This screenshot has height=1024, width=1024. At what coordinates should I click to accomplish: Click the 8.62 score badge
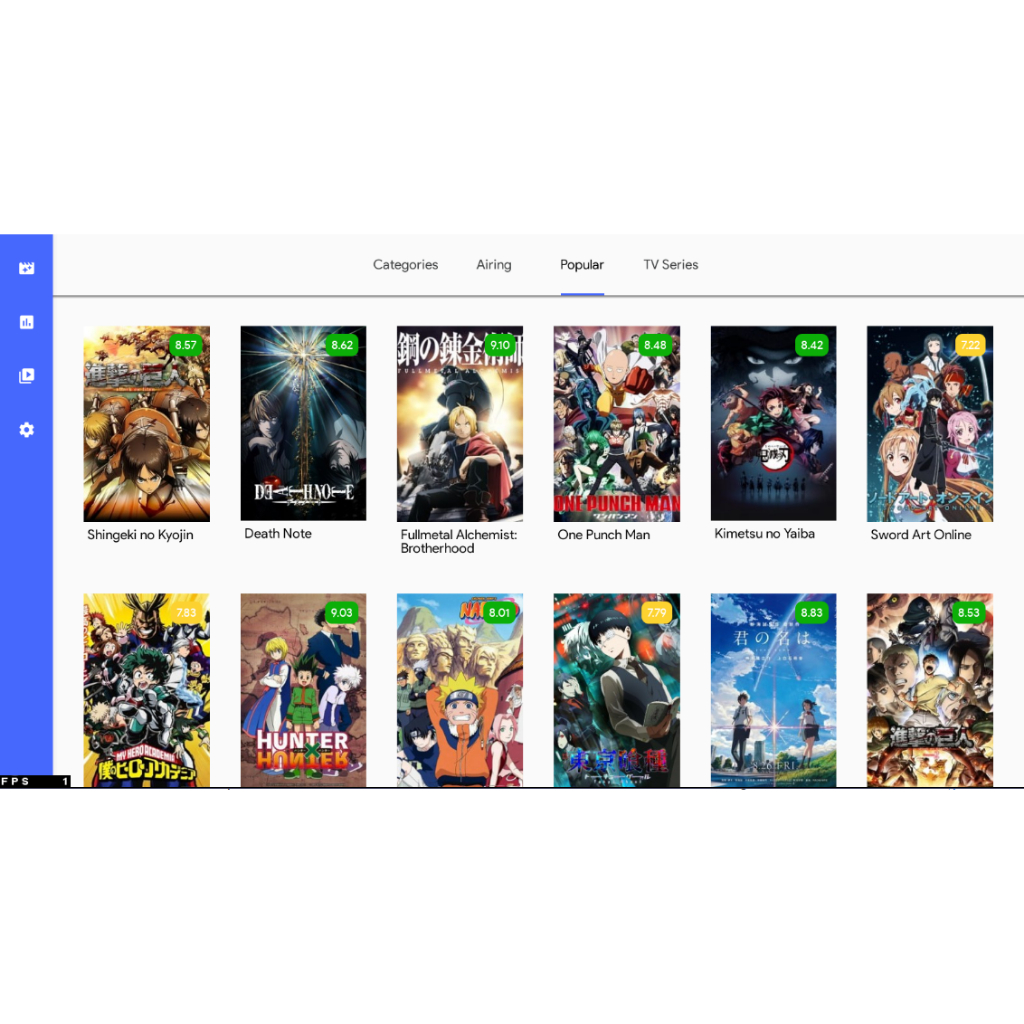(x=342, y=345)
